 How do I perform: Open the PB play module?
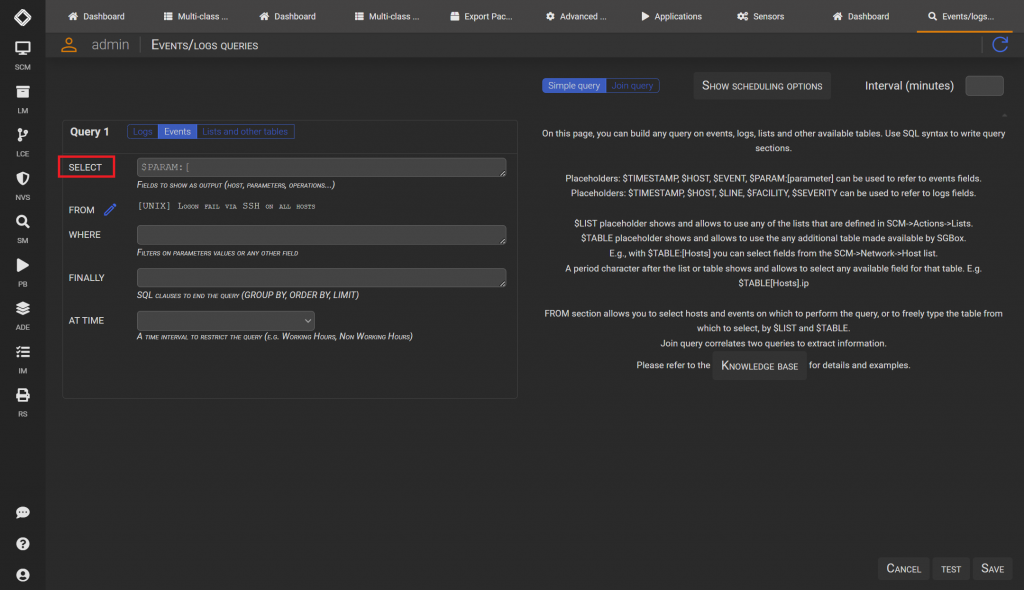(x=22, y=272)
